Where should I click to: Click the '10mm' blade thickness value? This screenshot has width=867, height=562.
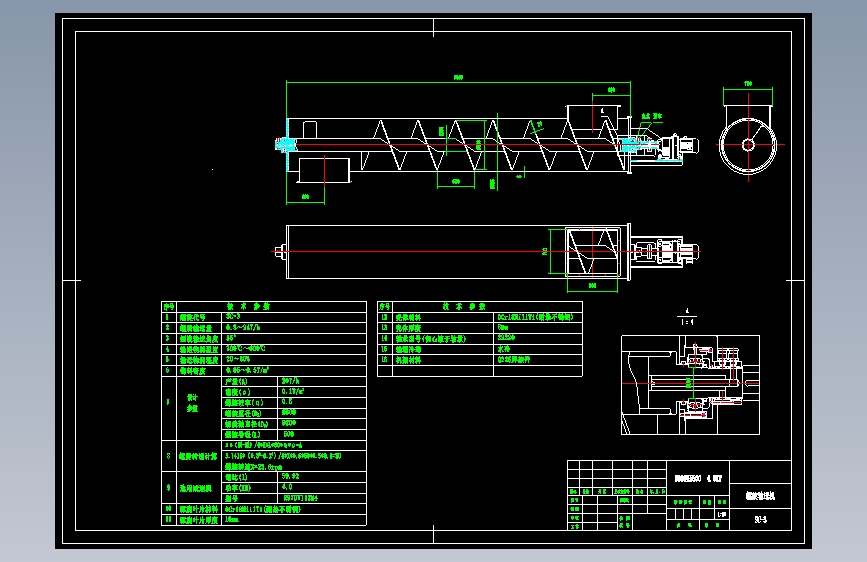click(x=232, y=520)
